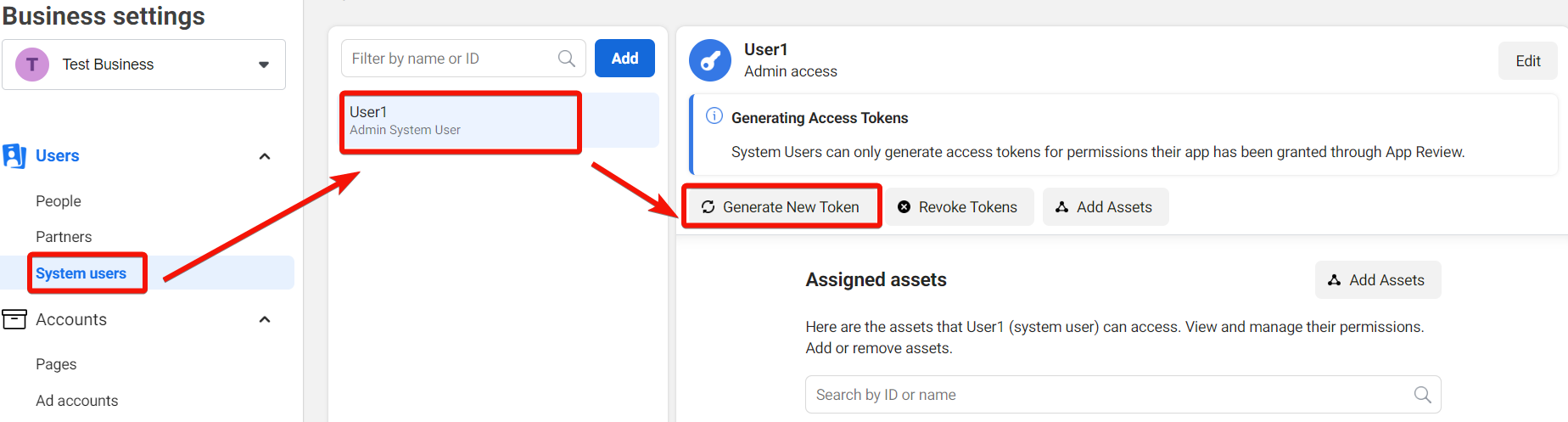Screen dimensions: 1568x422
Task: Go to Partners in the sidebar
Action: point(64,237)
